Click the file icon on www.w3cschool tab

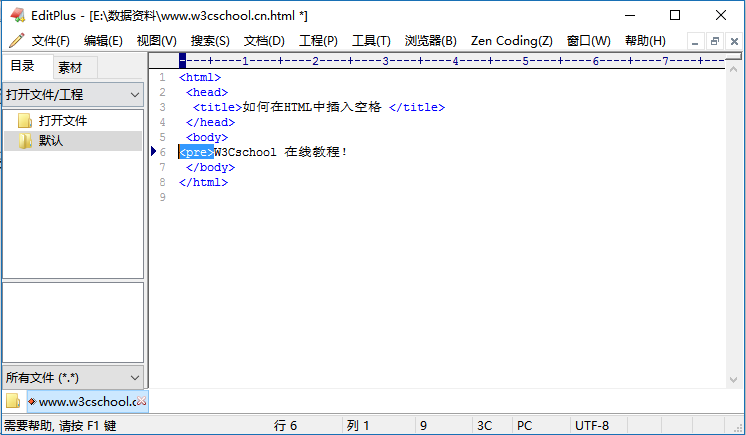[x=32, y=401]
